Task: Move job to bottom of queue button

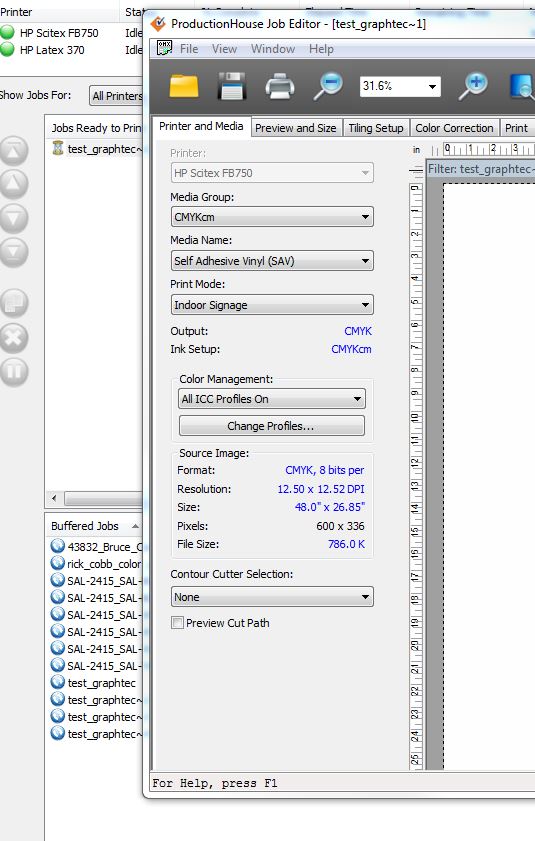Action: (x=13, y=252)
